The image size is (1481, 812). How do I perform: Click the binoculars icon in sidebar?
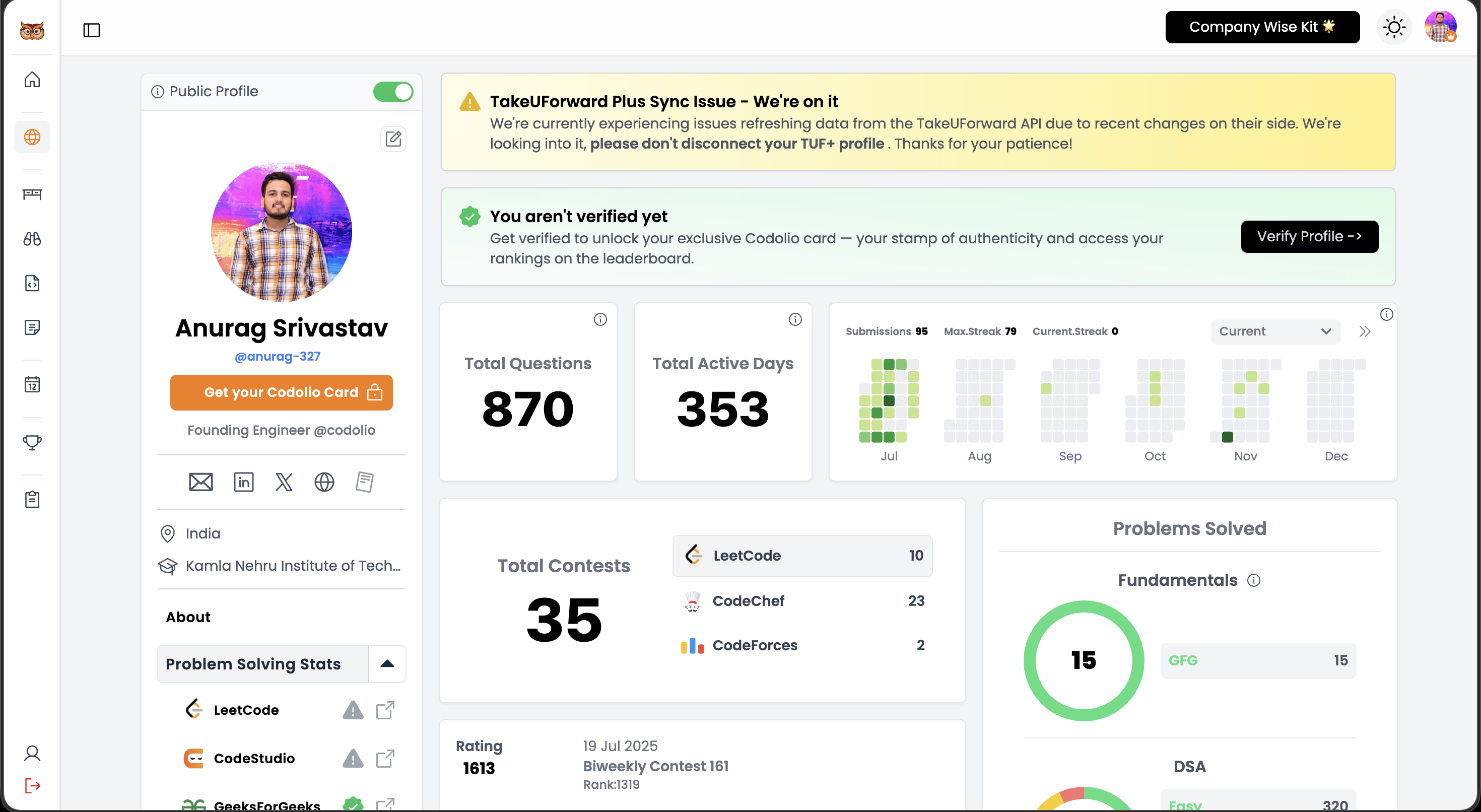click(x=32, y=239)
